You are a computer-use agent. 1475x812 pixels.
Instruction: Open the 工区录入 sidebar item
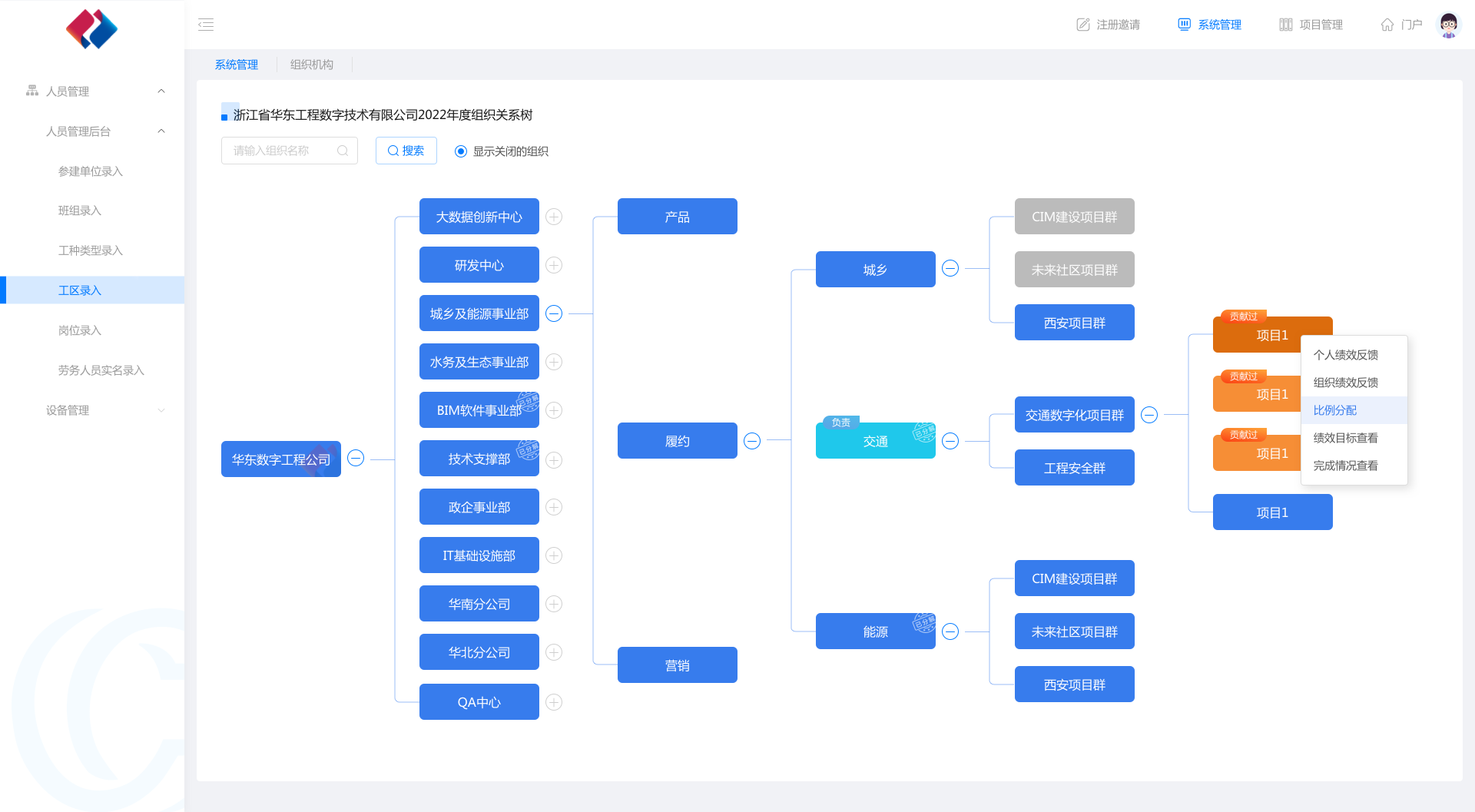coord(92,290)
